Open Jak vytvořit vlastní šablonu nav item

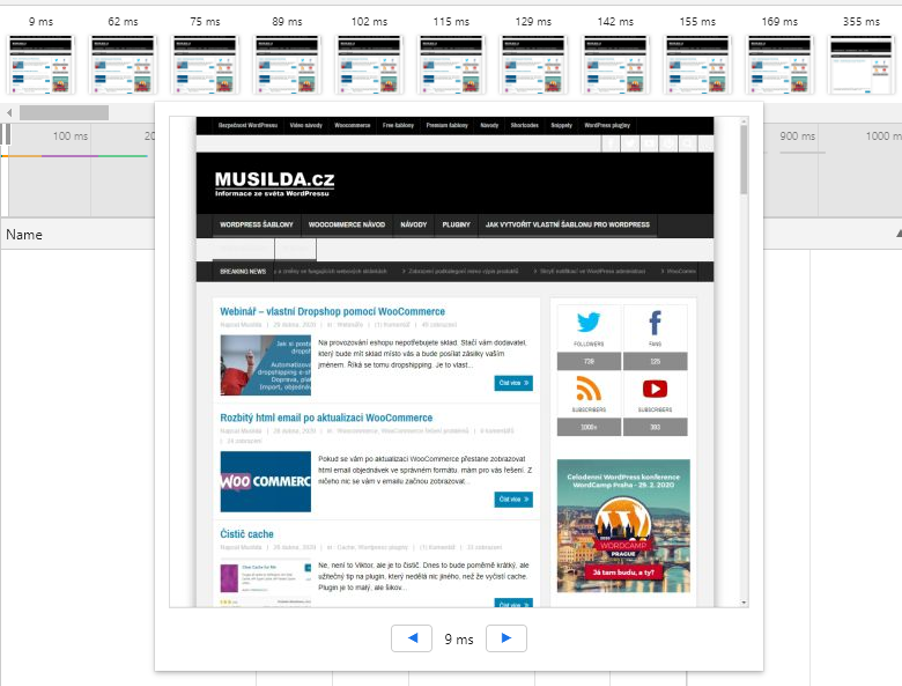tap(567, 225)
